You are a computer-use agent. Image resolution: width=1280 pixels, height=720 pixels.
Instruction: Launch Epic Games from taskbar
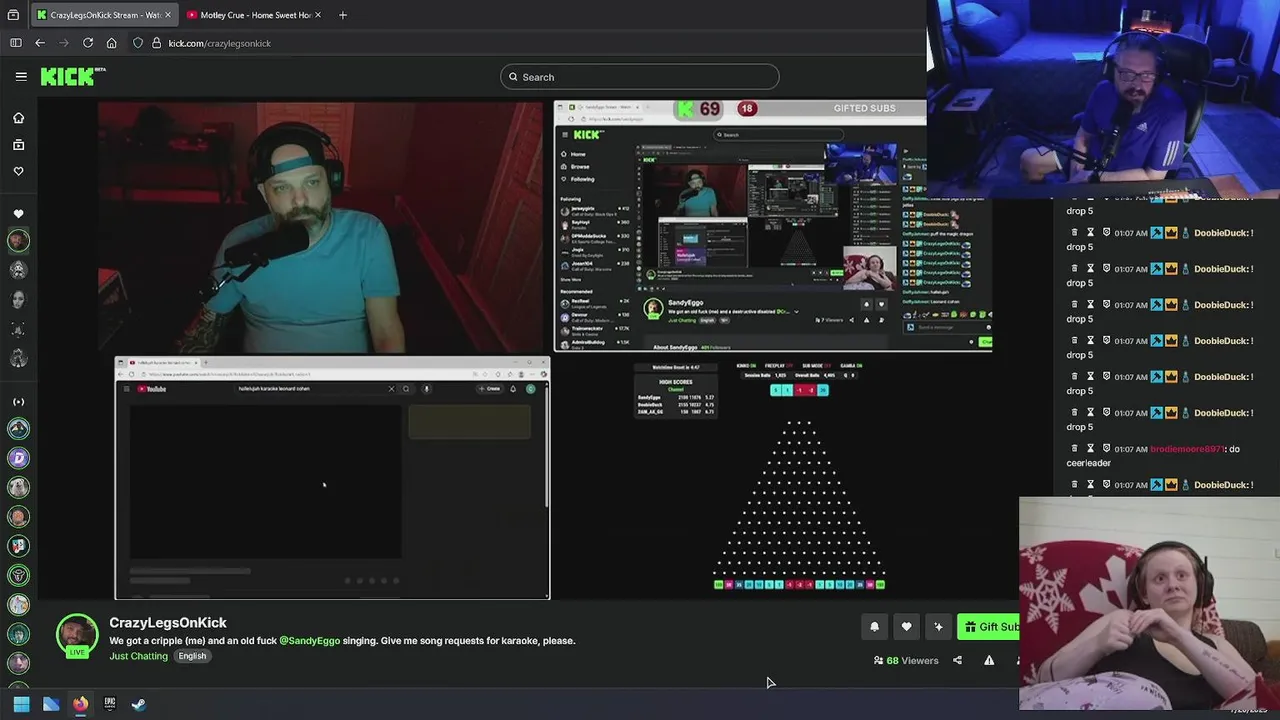pyautogui.click(x=110, y=704)
